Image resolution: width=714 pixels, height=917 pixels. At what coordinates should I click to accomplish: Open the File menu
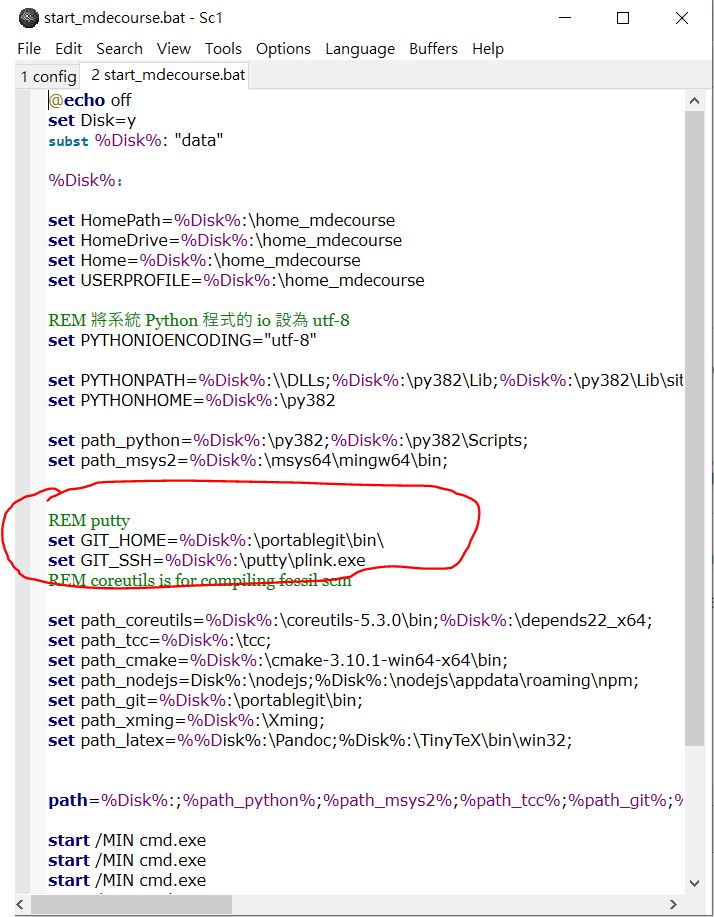29,48
